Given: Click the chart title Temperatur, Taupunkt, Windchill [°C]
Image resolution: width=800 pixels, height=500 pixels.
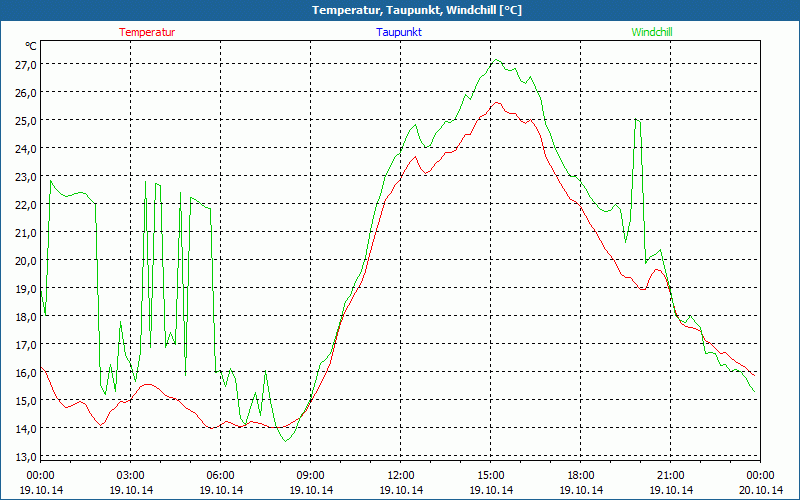Looking at the screenshot, I should [417, 10].
